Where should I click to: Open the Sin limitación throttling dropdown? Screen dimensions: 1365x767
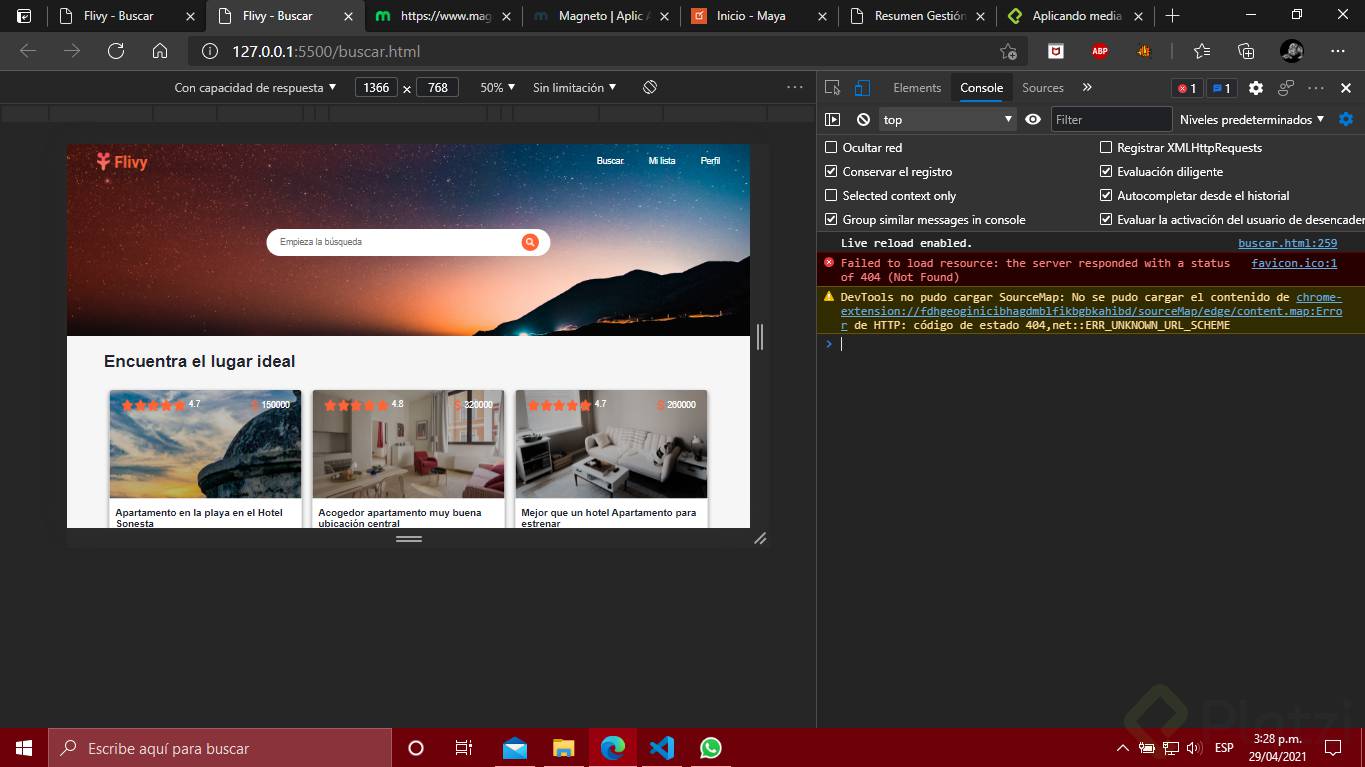574,87
